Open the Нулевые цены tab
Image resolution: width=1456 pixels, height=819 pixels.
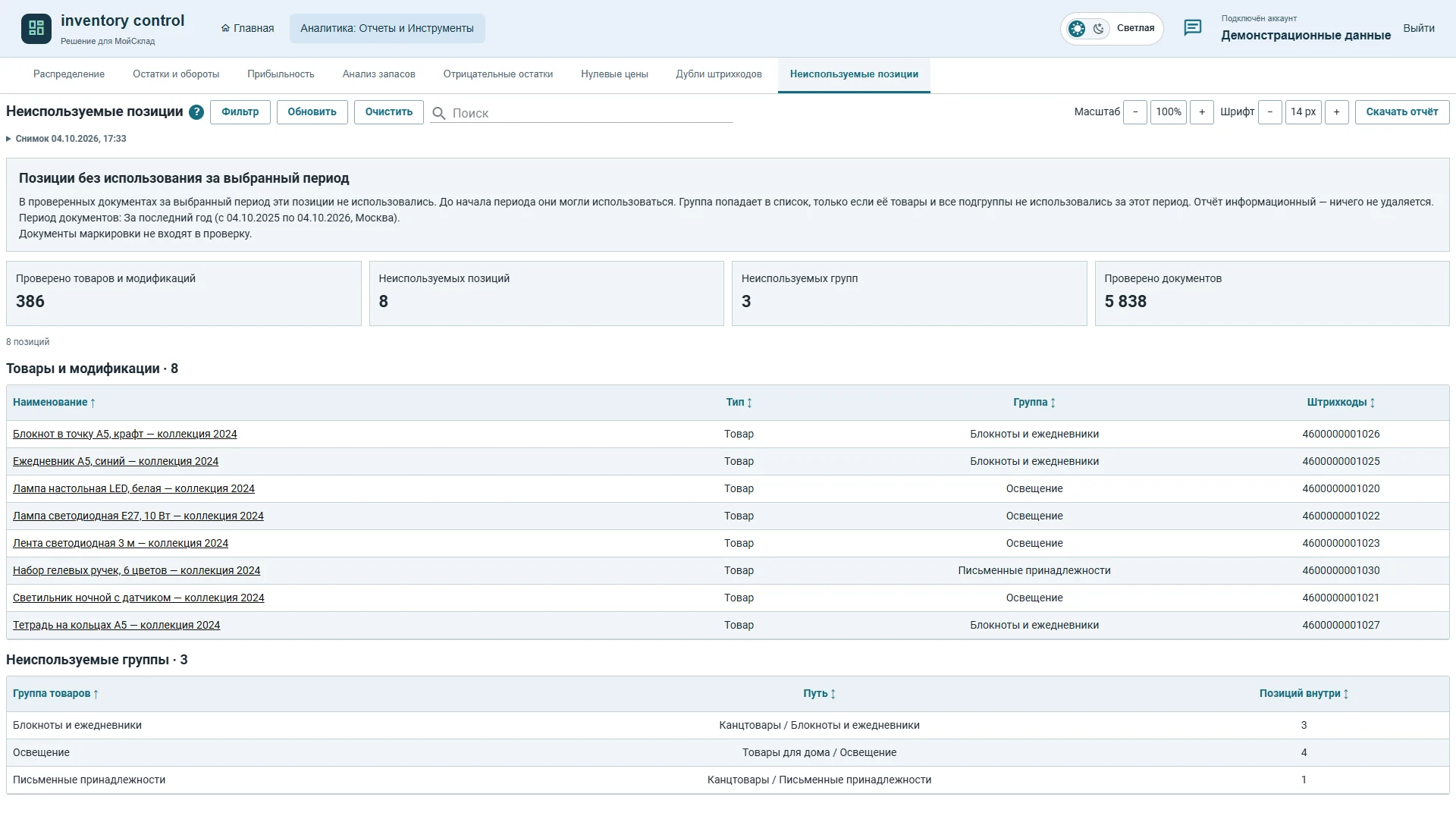click(x=614, y=74)
